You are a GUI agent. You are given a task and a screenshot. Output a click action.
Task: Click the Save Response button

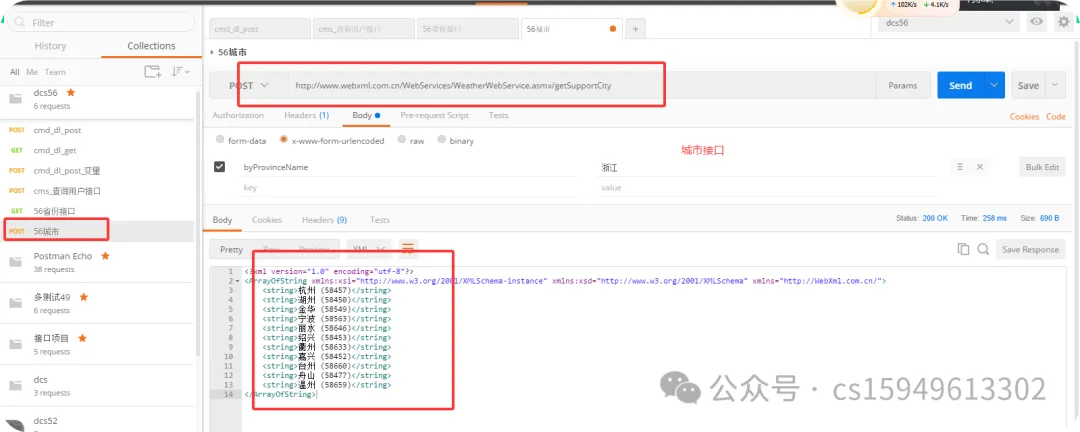click(1030, 249)
